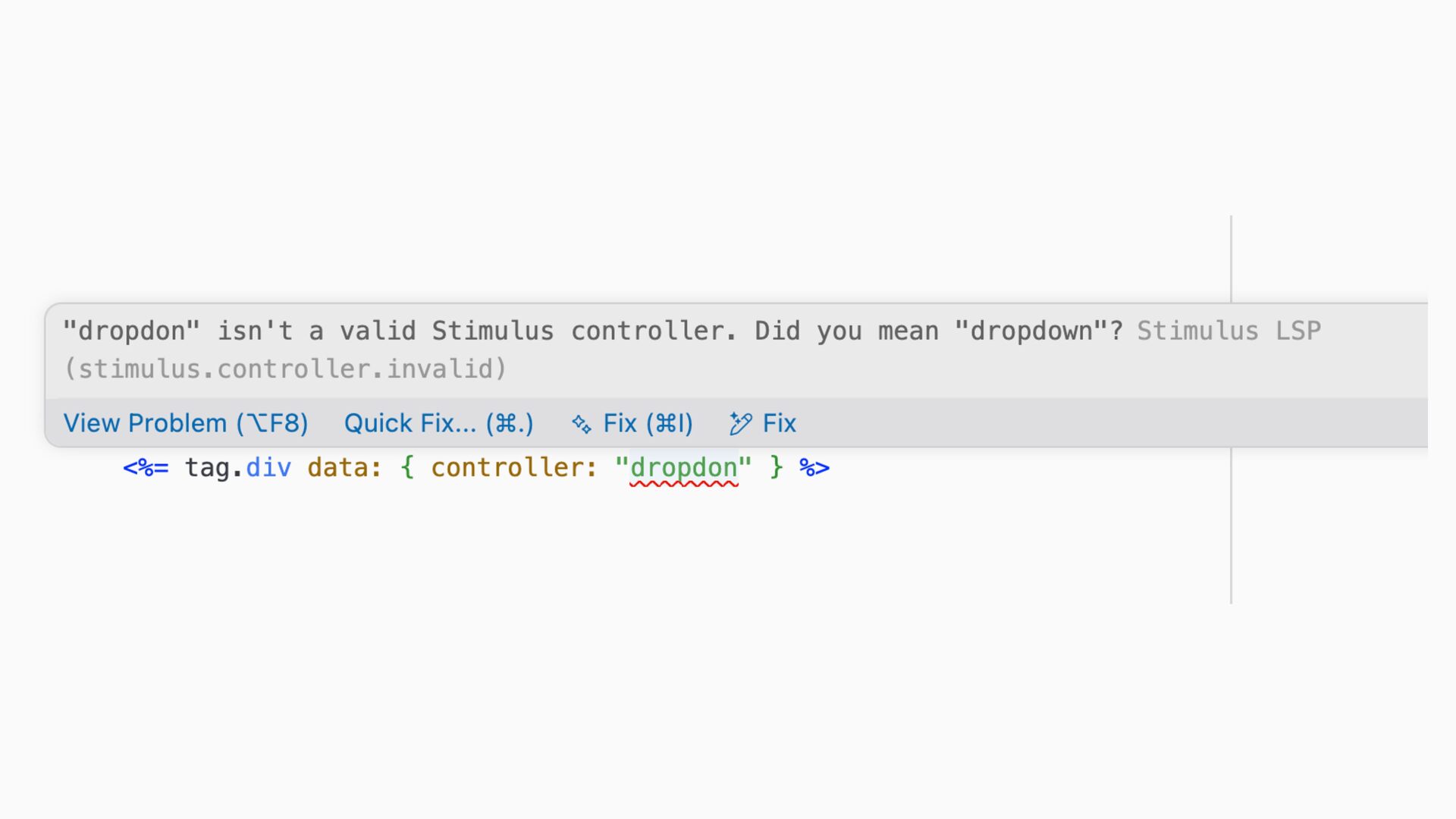Viewport: 1456px width, 819px height.
Task: Click the closing curly brace in code
Action: click(x=776, y=468)
